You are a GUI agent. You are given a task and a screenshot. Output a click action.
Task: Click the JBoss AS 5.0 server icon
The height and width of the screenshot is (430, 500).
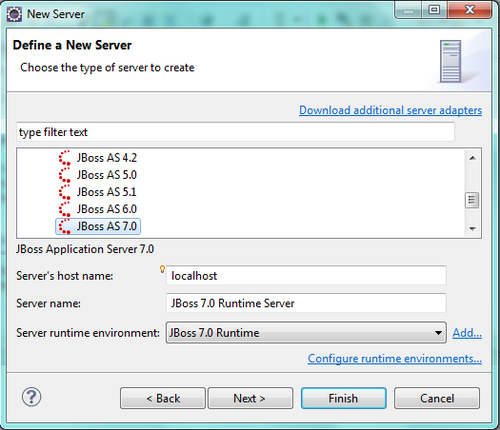(x=64, y=175)
